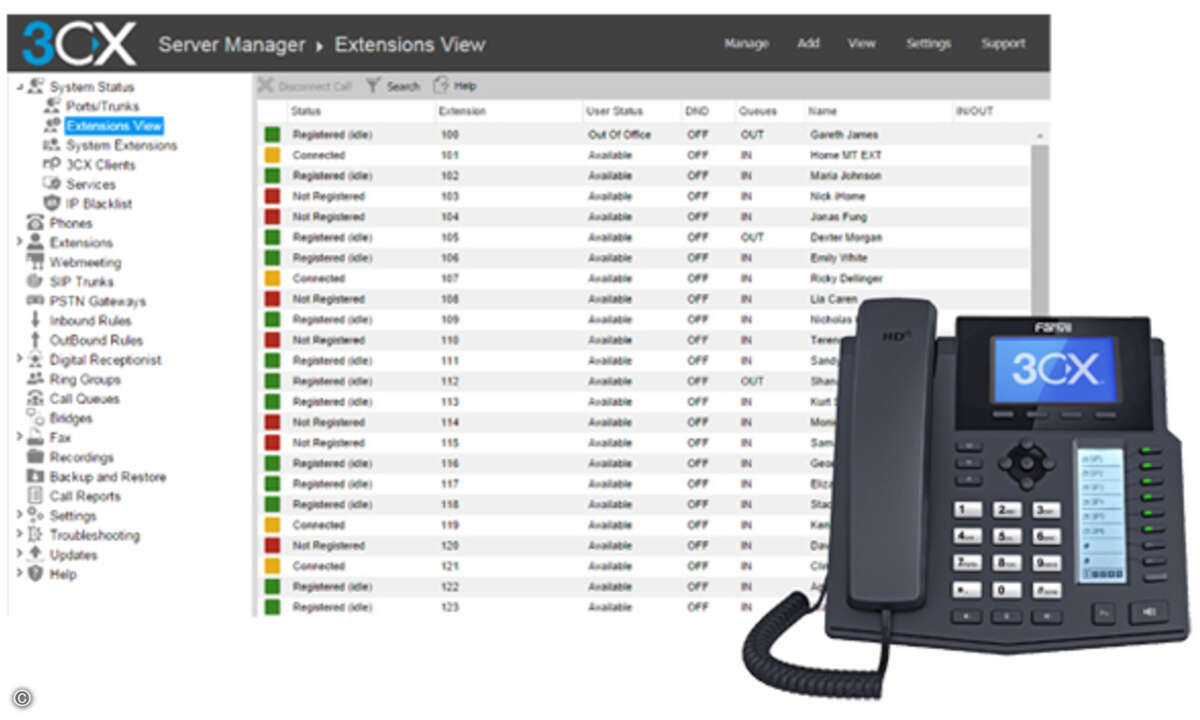Click the Phones icon
Image resolution: width=1200 pixels, height=720 pixels.
pyautogui.click(x=36, y=223)
